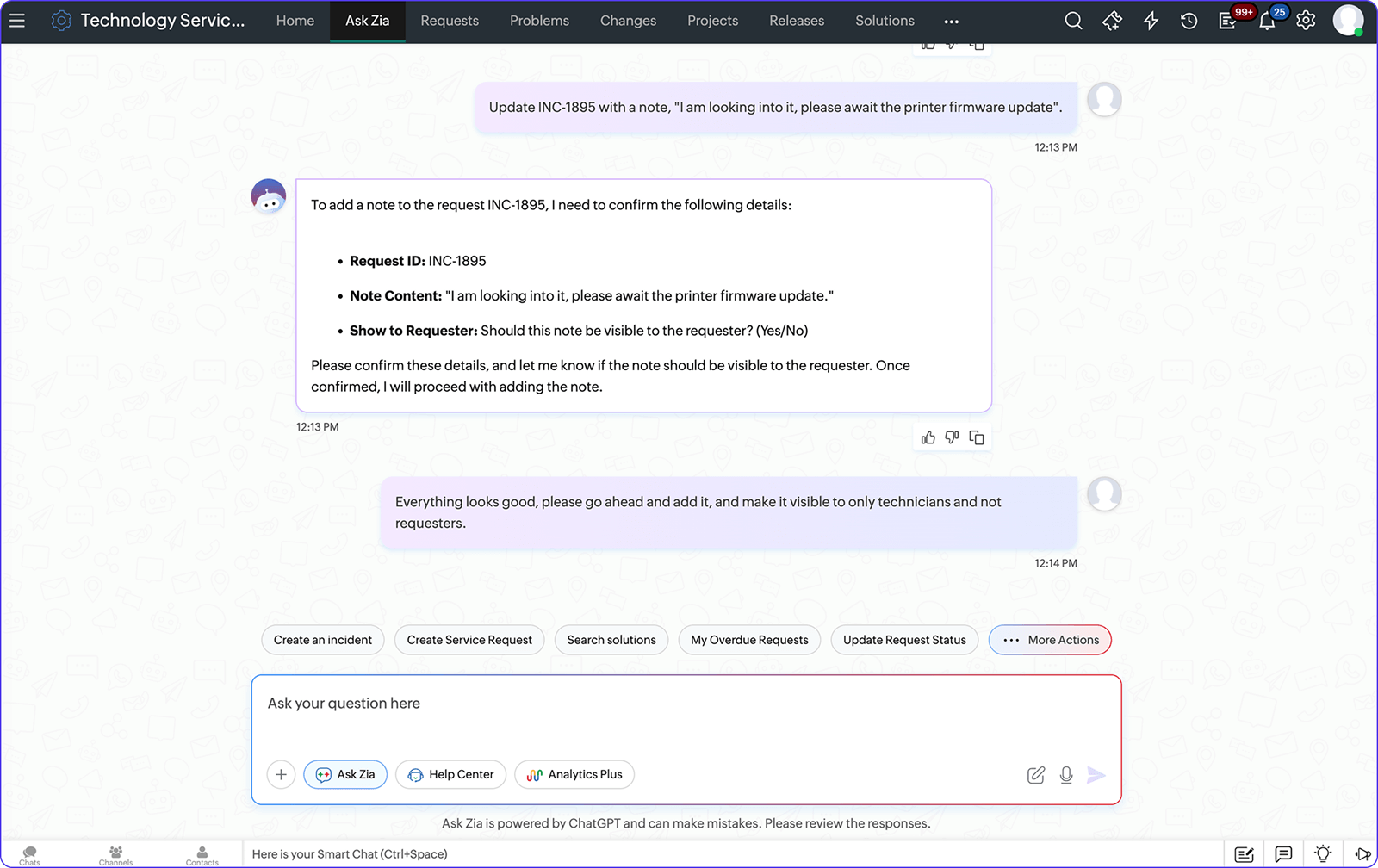Copy Zia's response using the copy icon
Viewport: 1378px width, 868px height.
click(x=977, y=437)
